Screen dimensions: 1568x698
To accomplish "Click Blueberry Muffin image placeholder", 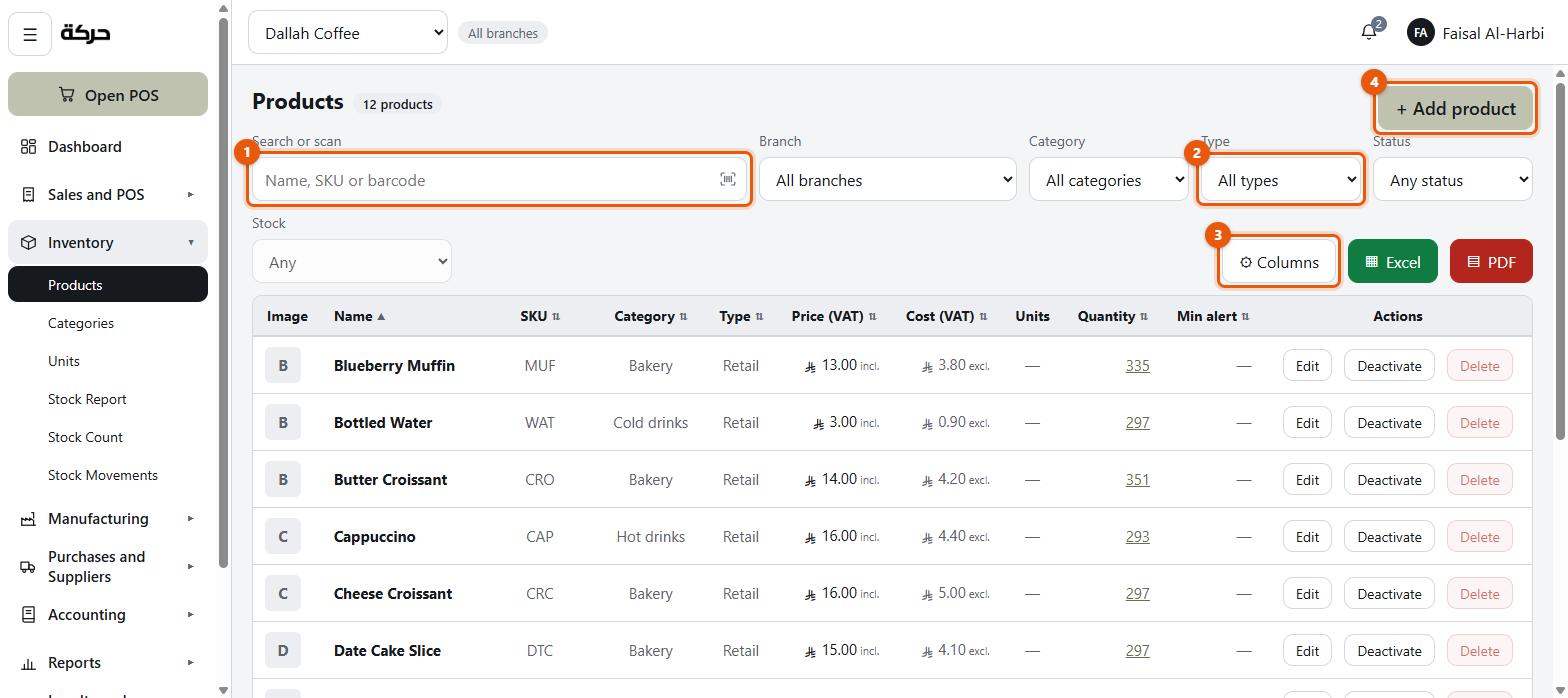I will click(283, 366).
